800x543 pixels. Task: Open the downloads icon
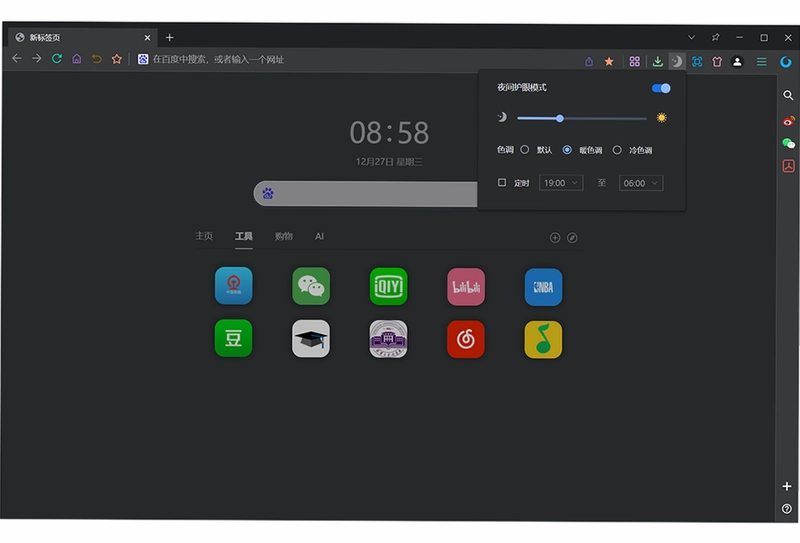pyautogui.click(x=658, y=62)
